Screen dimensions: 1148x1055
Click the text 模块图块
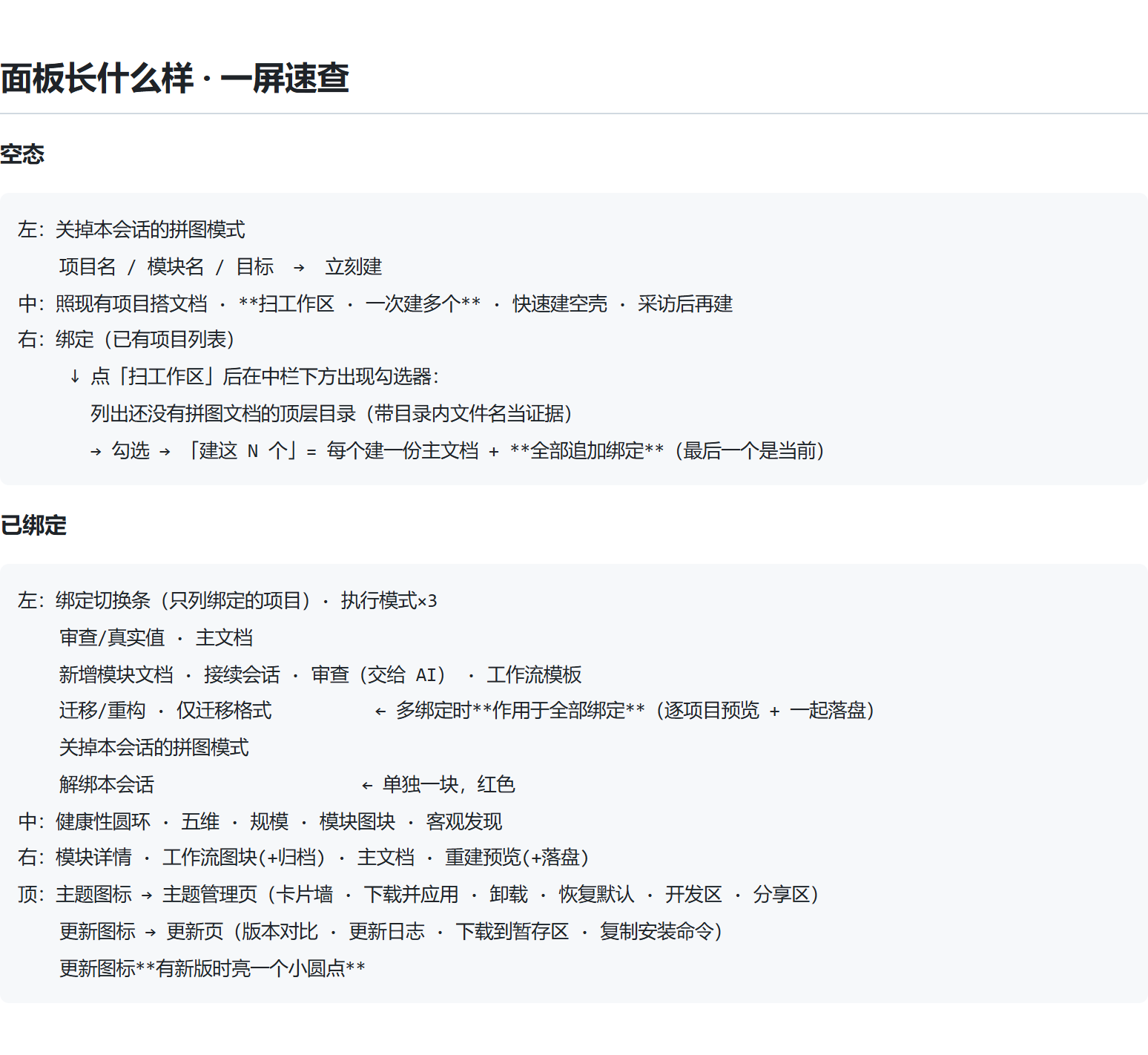[357, 821]
